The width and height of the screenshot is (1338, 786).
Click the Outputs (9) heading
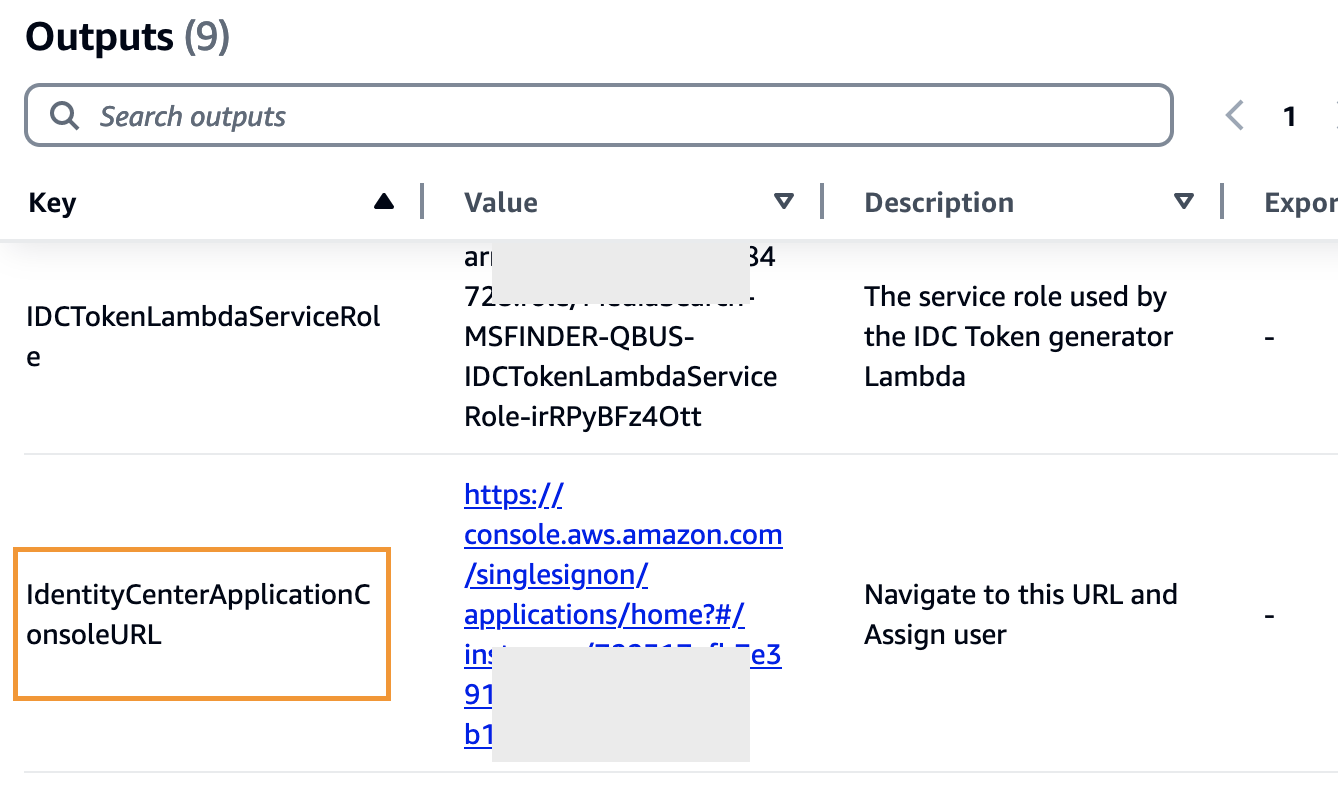coord(127,37)
